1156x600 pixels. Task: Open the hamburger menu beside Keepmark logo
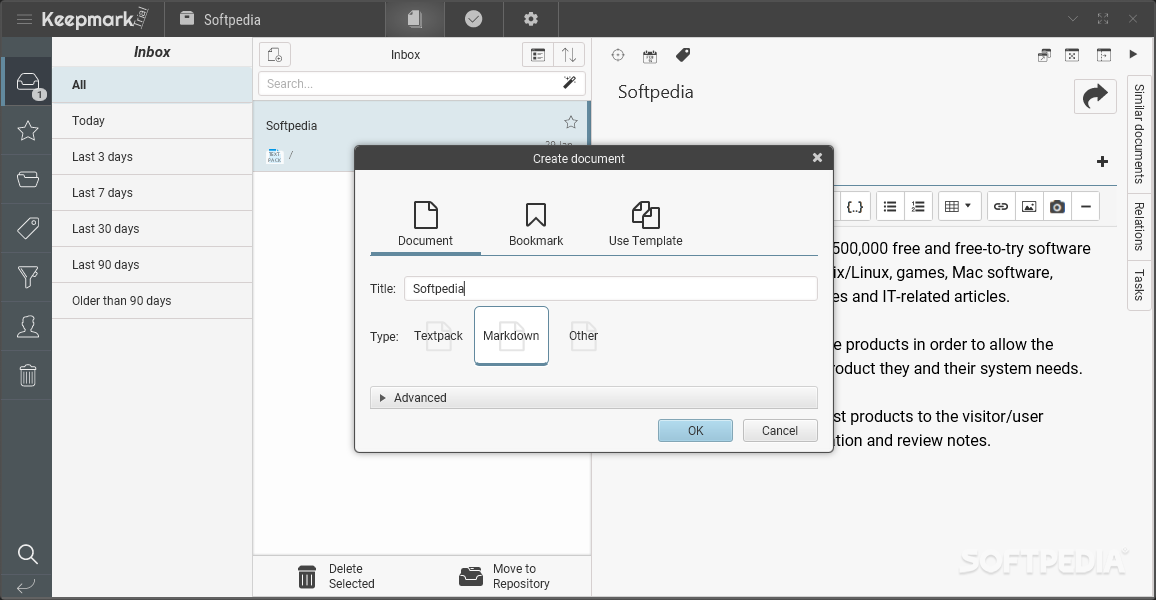click(x=24, y=19)
